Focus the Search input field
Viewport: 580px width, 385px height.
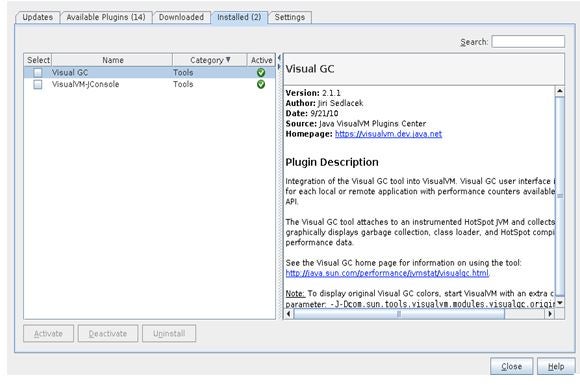[x=528, y=41]
